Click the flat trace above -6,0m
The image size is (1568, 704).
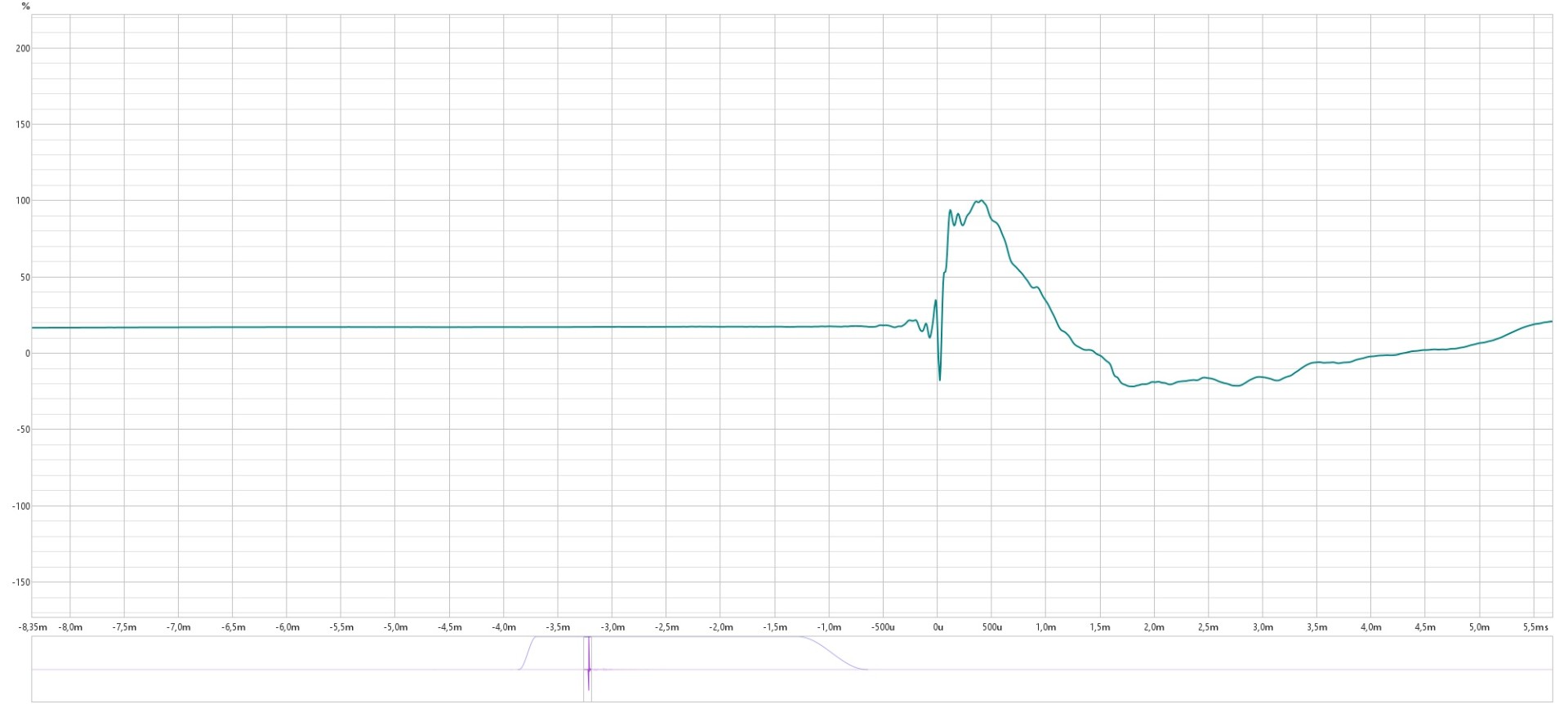(x=287, y=327)
